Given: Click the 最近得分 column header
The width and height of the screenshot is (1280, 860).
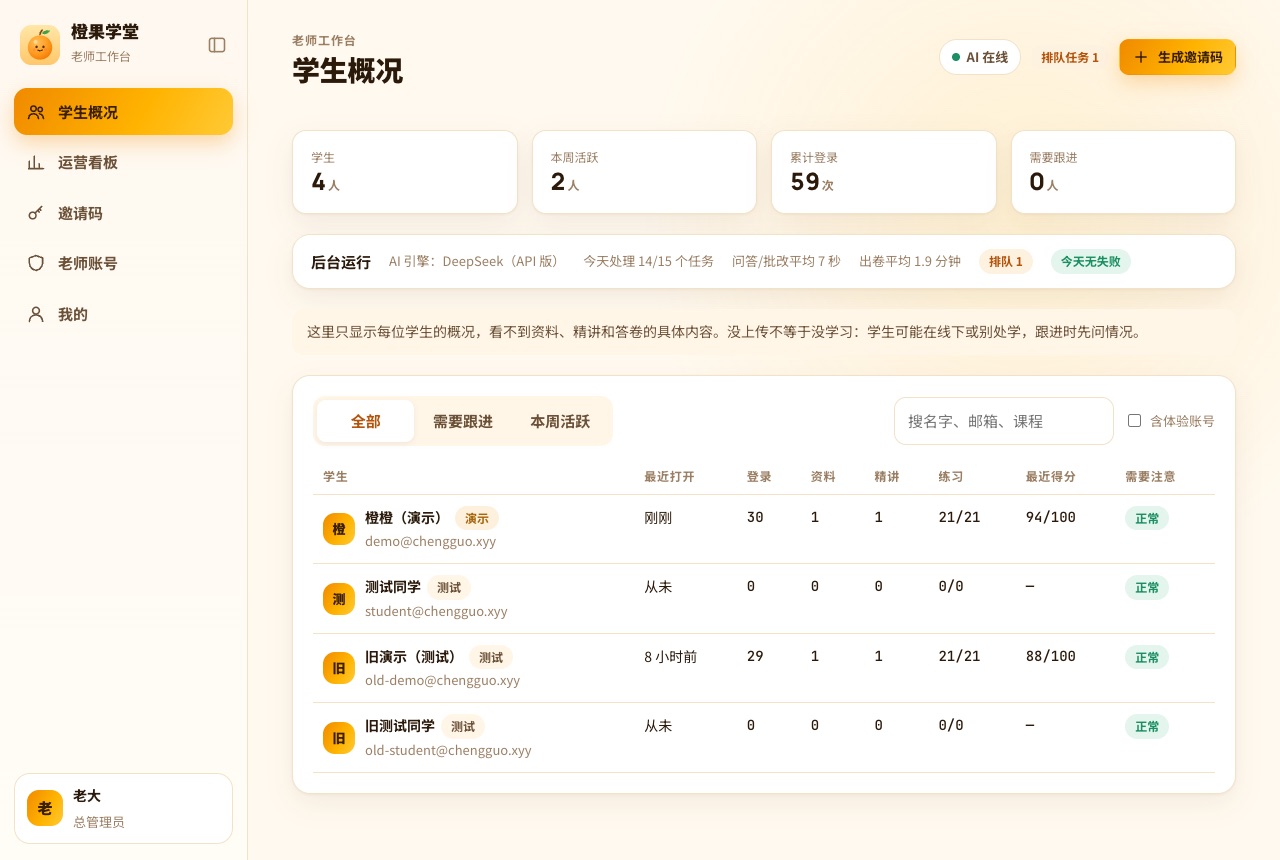Looking at the screenshot, I should (x=1051, y=477).
